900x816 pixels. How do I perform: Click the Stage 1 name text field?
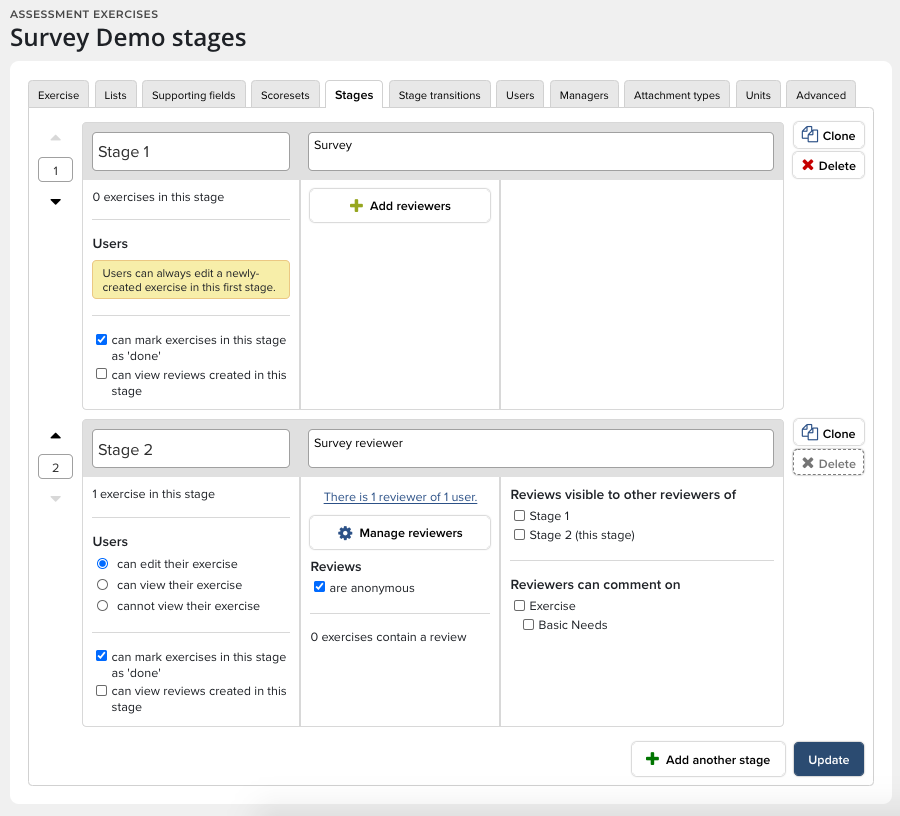[190, 152]
